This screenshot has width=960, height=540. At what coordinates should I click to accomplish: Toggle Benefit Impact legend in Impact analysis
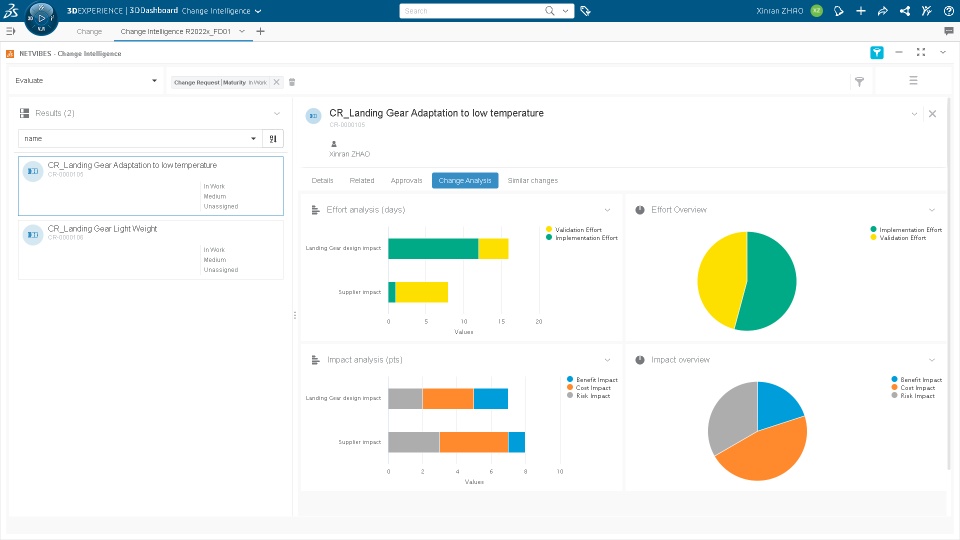(592, 380)
